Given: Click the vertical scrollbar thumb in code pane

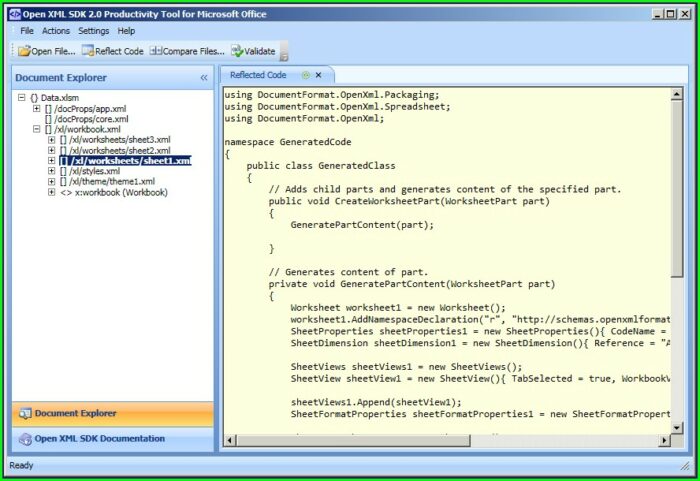Looking at the screenshot, I should 677,188.
